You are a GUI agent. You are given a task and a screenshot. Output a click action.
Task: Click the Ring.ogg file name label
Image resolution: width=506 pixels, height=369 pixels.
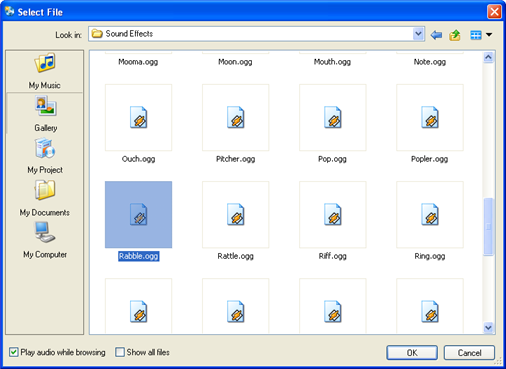click(430, 256)
